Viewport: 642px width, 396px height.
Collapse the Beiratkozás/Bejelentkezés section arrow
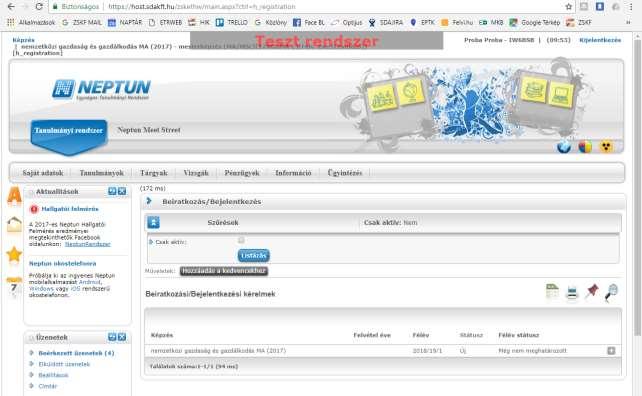pos(149,201)
